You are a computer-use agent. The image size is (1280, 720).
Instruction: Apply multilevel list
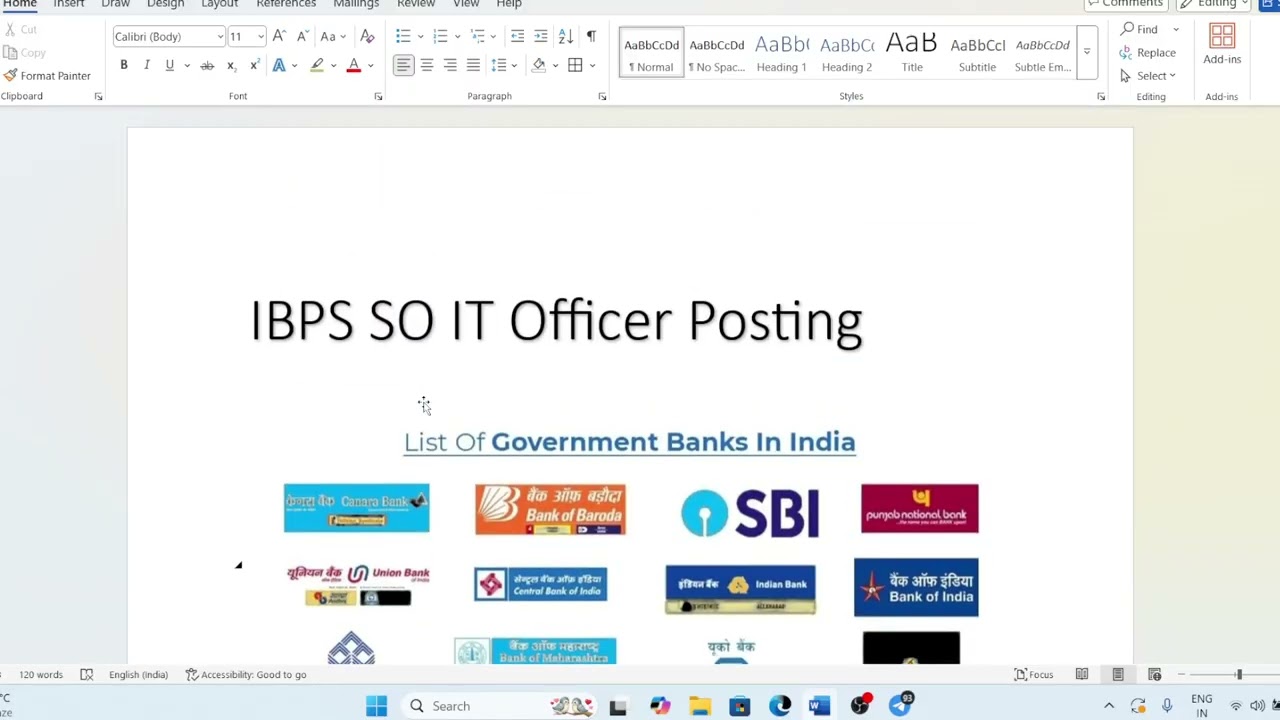(478, 36)
